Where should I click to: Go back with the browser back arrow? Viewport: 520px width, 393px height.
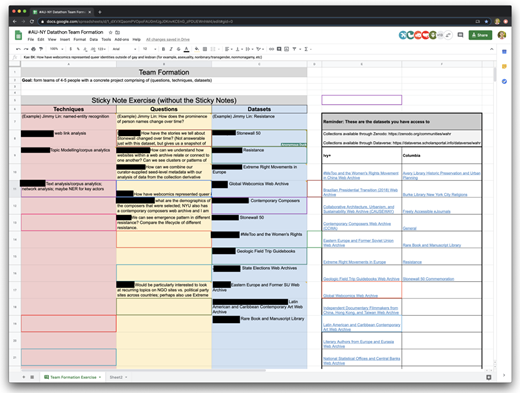click(x=15, y=21)
